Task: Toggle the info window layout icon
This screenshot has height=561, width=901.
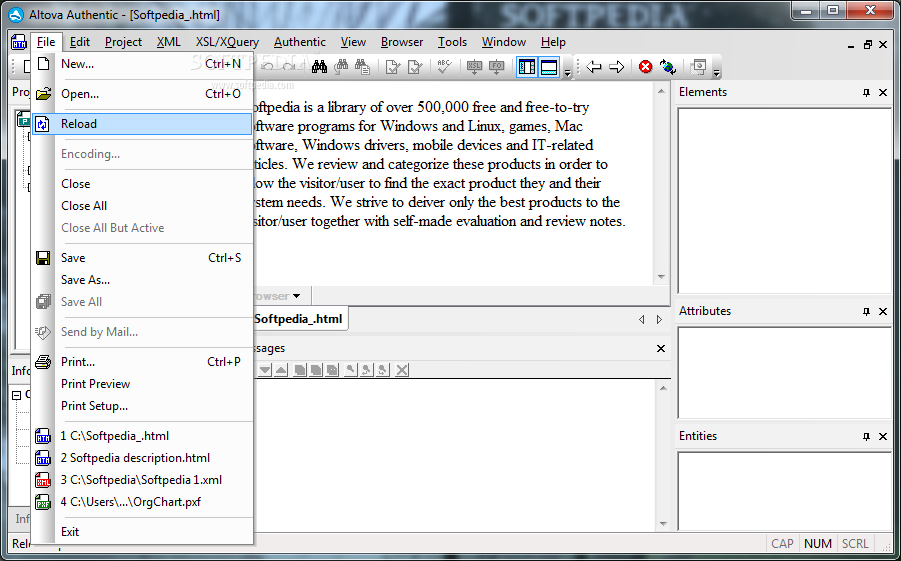Action: (x=549, y=67)
